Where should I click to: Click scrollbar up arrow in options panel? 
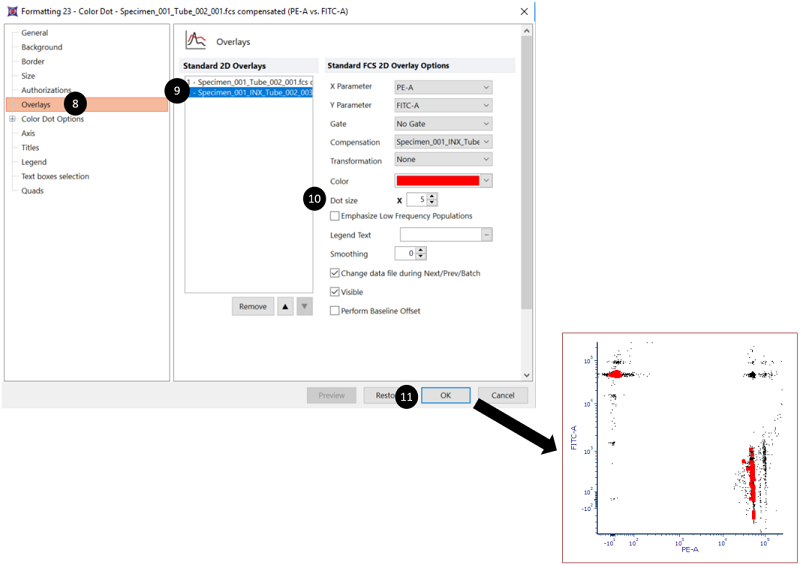527,31
